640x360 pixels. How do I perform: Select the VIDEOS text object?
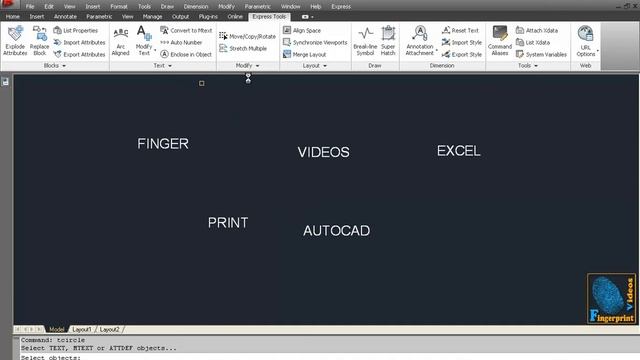coord(323,152)
